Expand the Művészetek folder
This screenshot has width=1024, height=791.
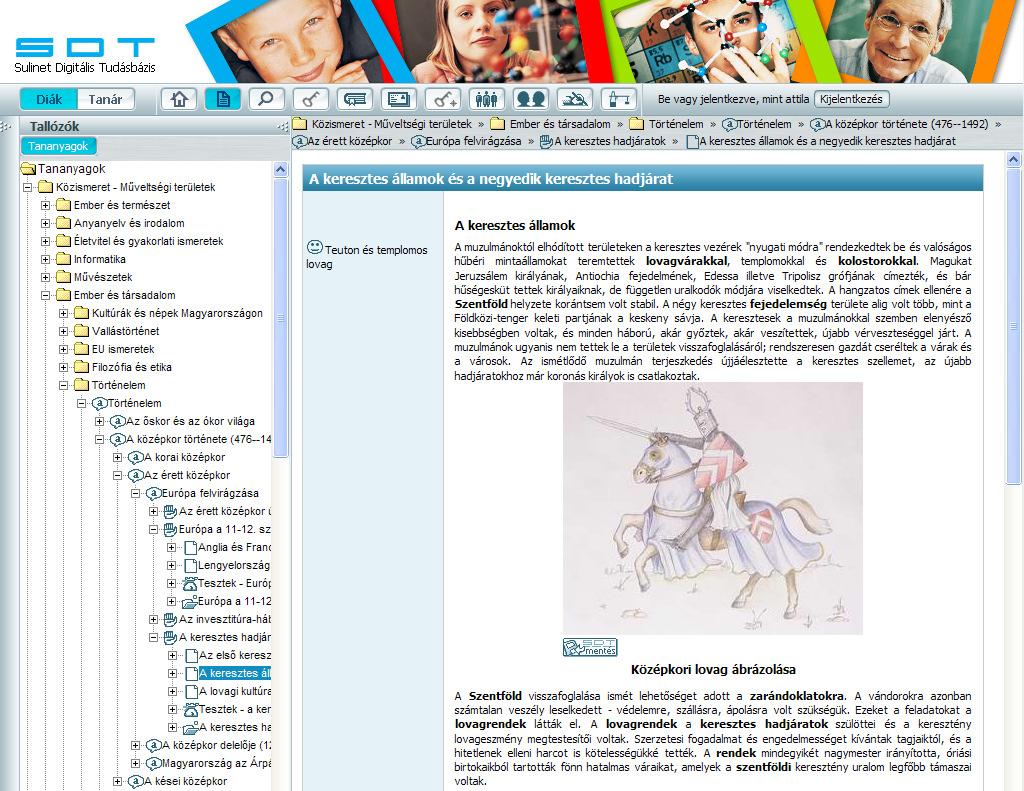click(46, 277)
